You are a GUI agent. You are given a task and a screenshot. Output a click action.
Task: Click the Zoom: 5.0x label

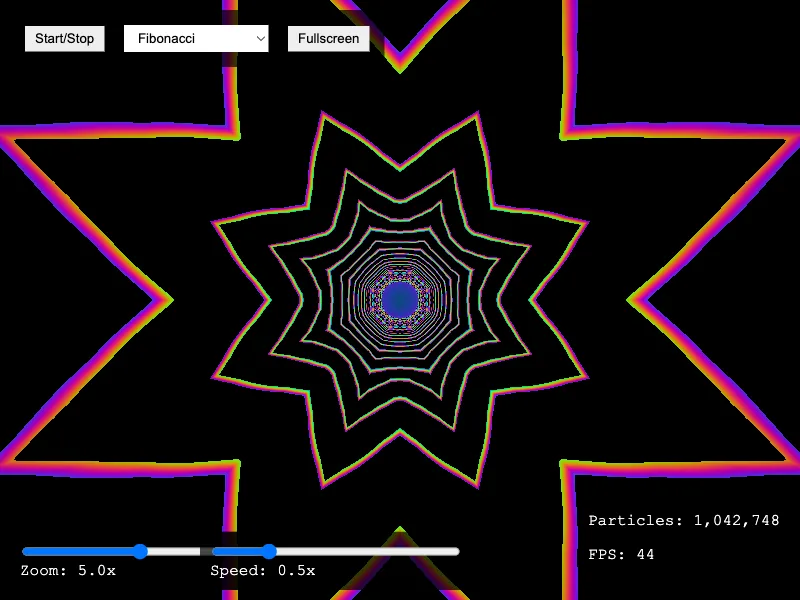point(68,570)
